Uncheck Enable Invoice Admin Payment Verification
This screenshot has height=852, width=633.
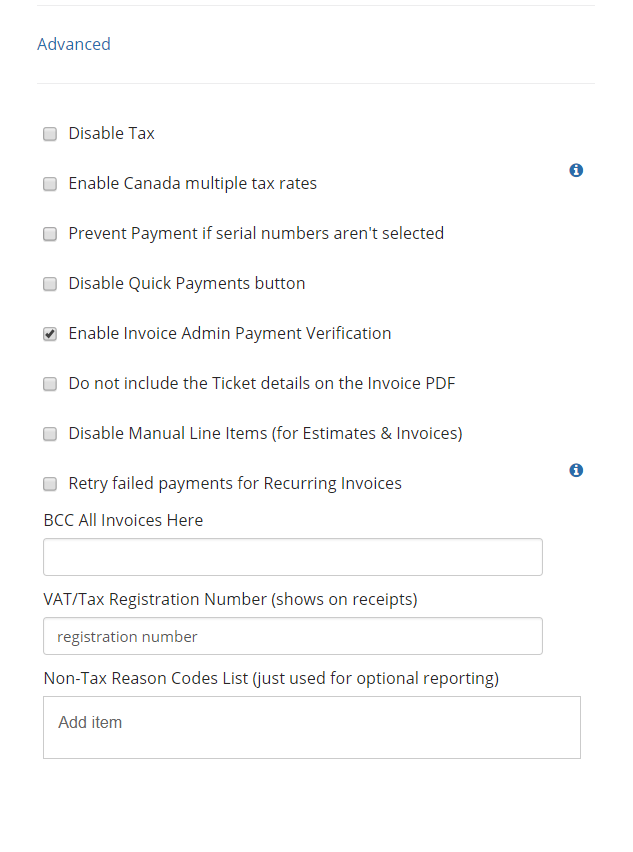[50, 334]
